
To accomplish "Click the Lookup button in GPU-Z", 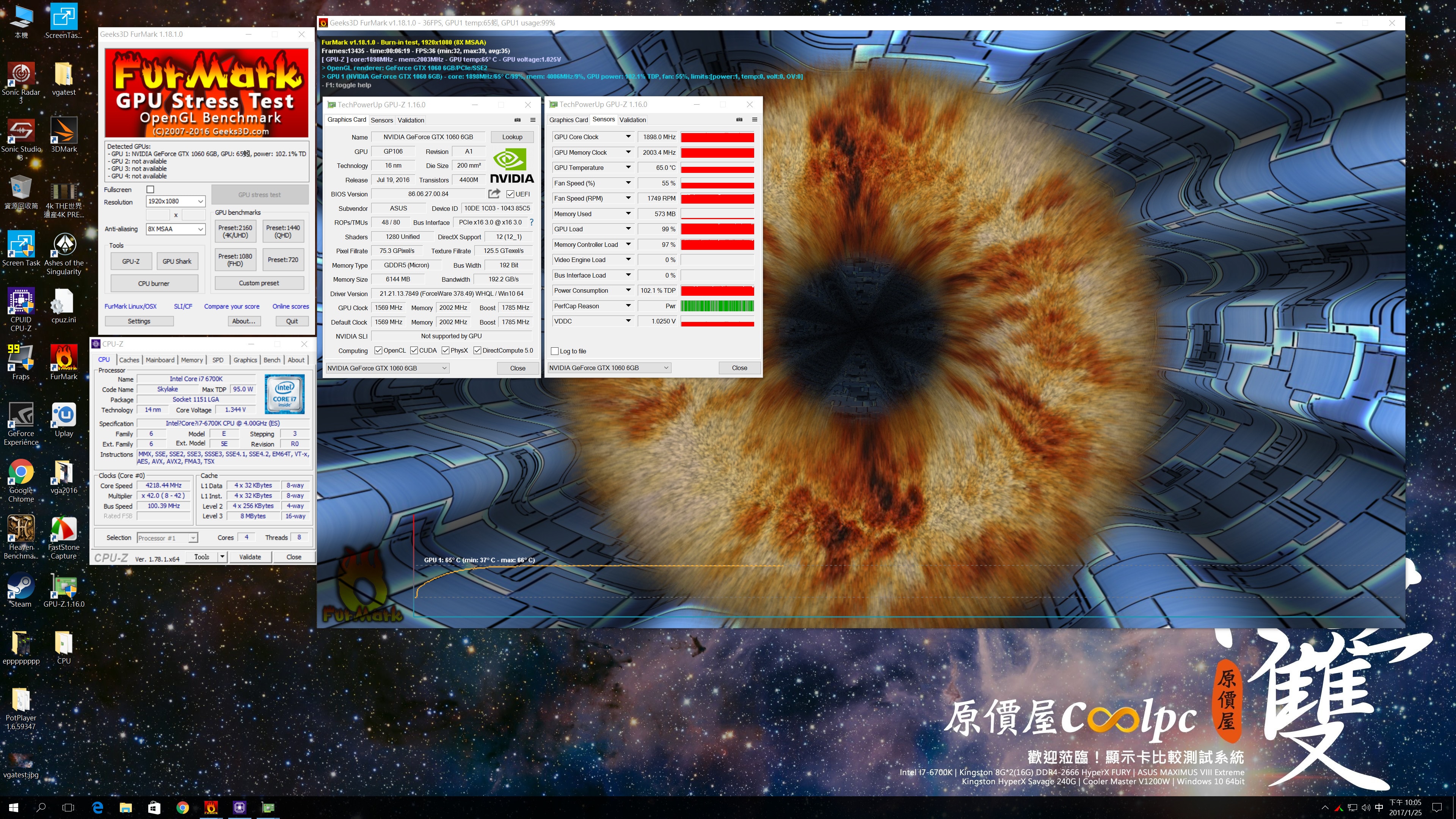I will coord(512,137).
